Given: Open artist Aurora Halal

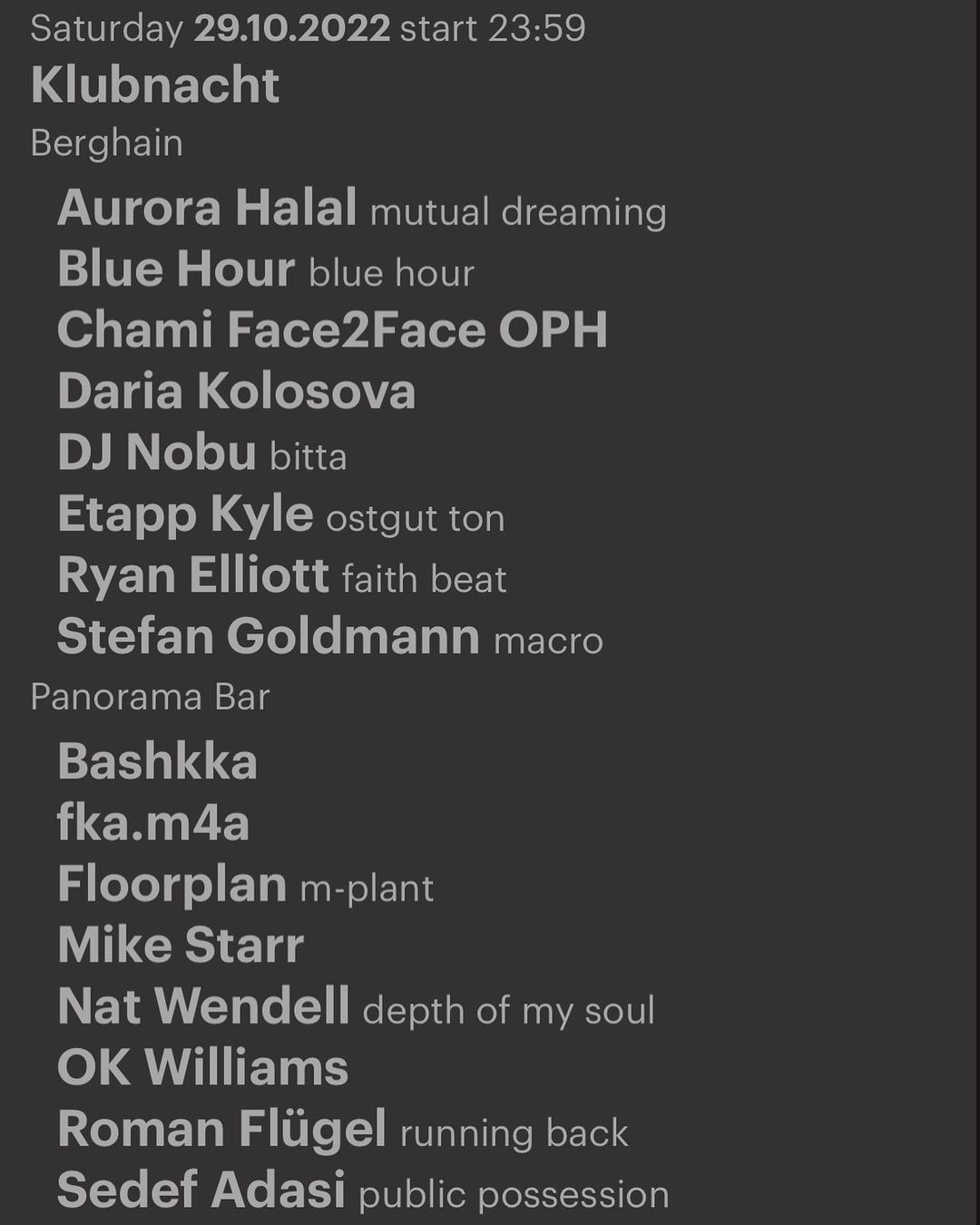Looking at the screenshot, I should [207, 208].
